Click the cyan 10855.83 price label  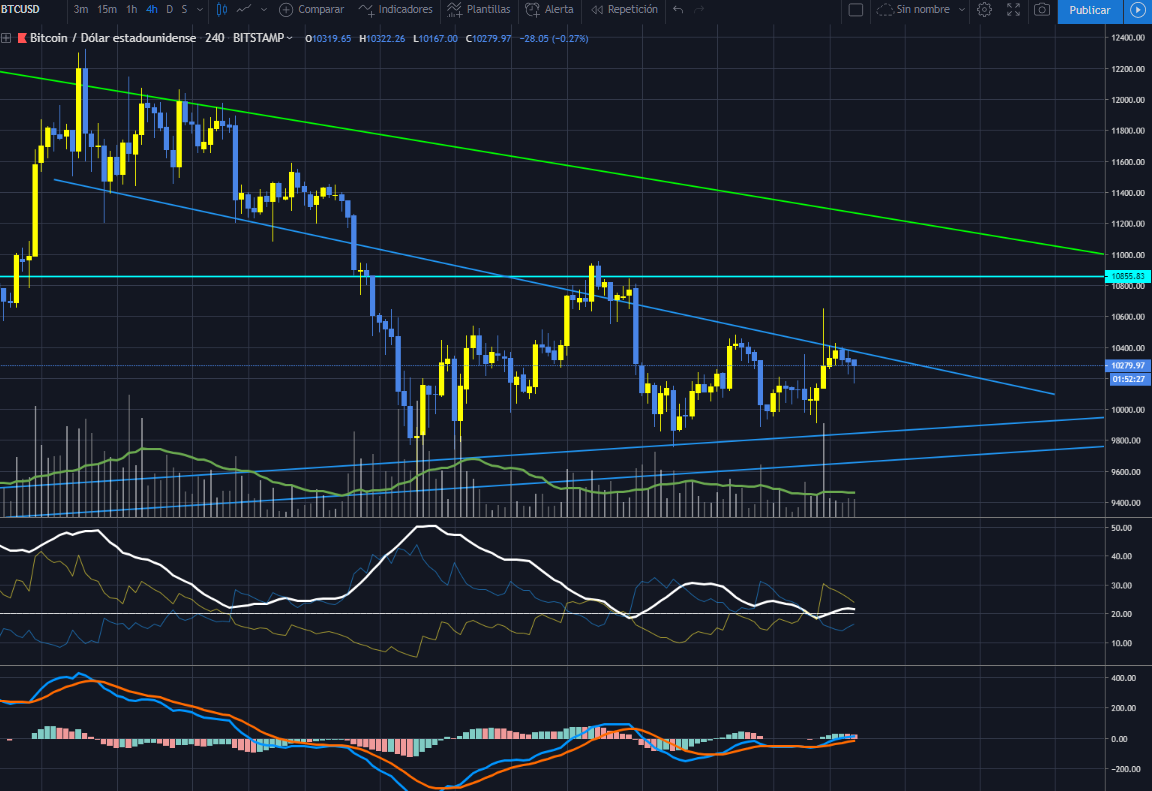(1127, 276)
